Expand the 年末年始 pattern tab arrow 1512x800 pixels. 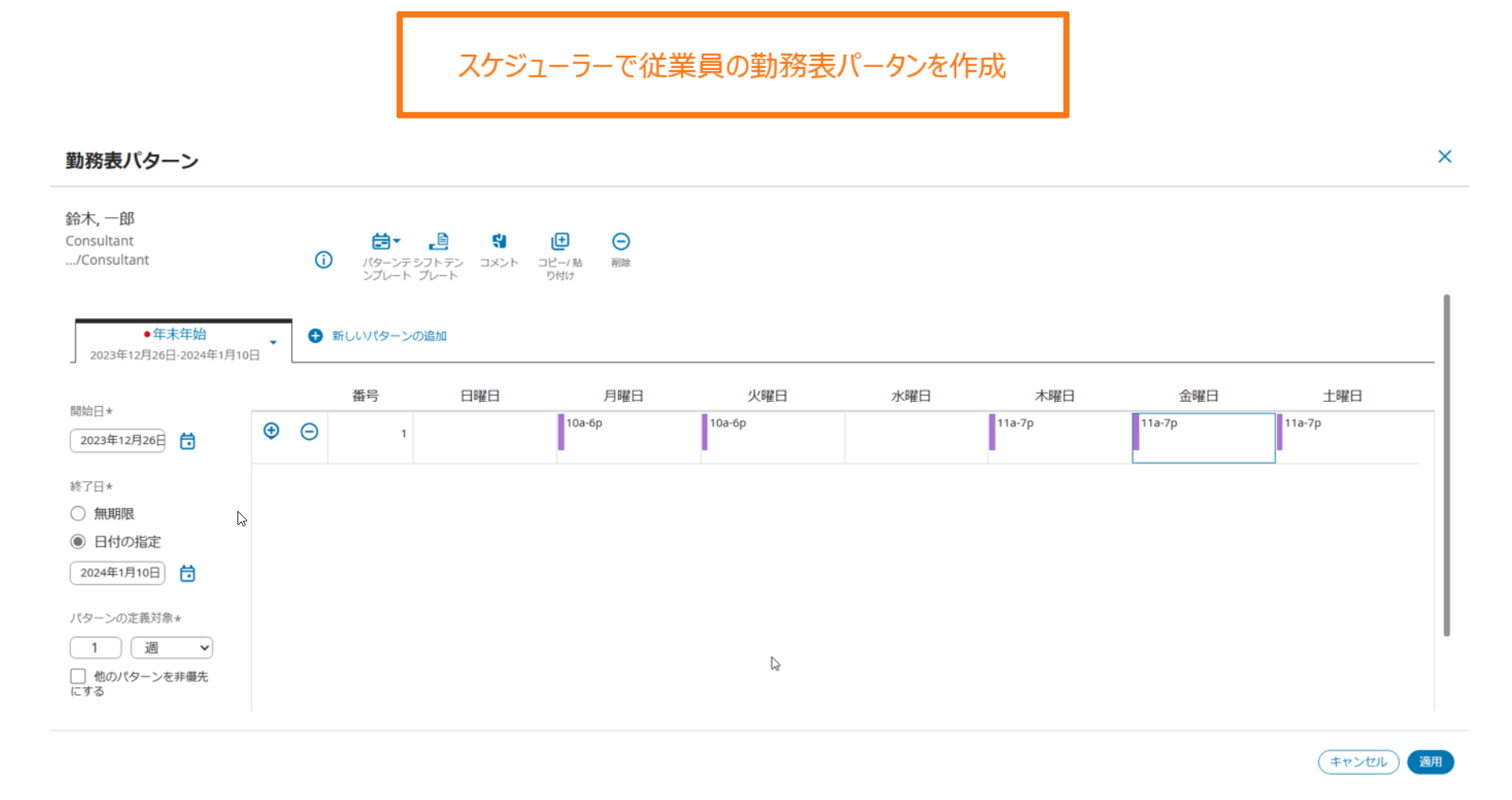click(274, 343)
